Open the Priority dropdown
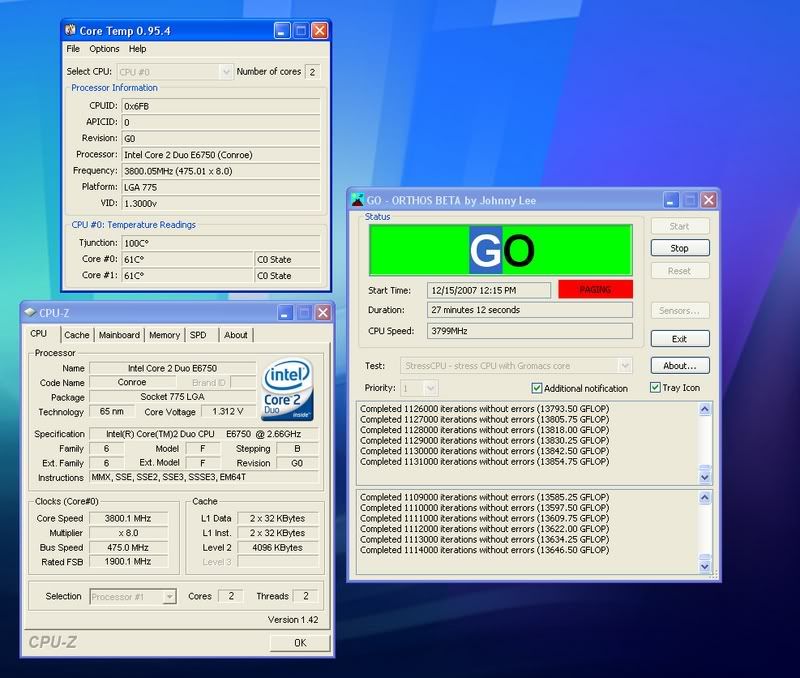This screenshot has height=678, width=800. (x=431, y=388)
